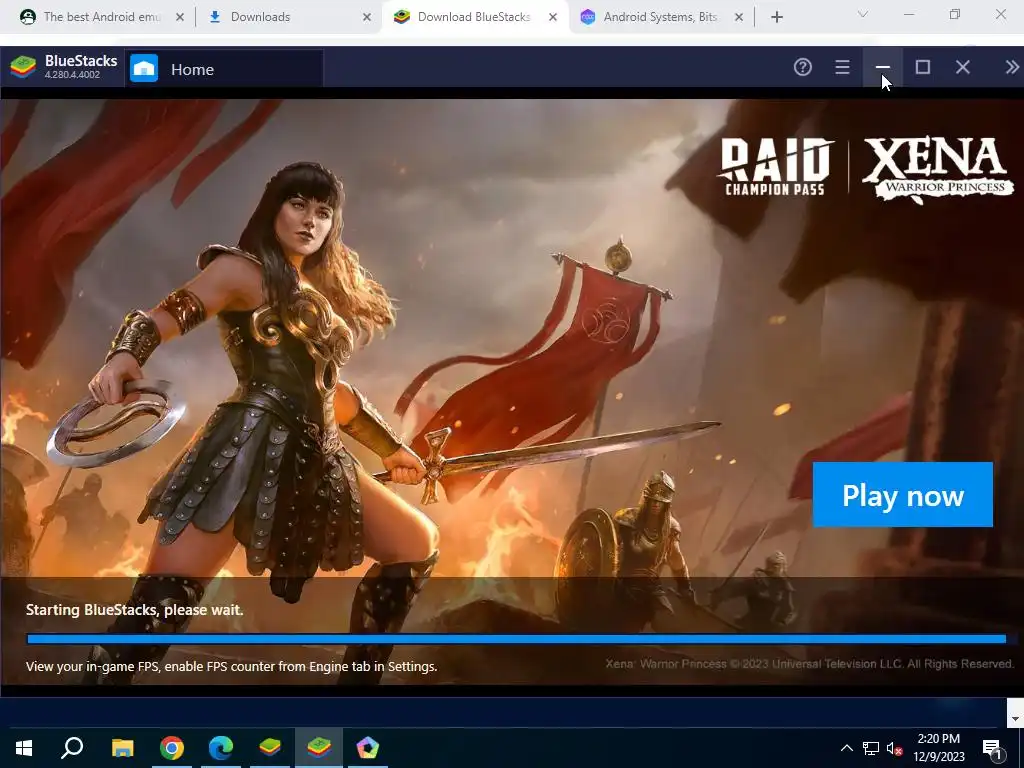Open File Explorer from taskbar
Screen dimensions: 1024x768
coord(122,748)
